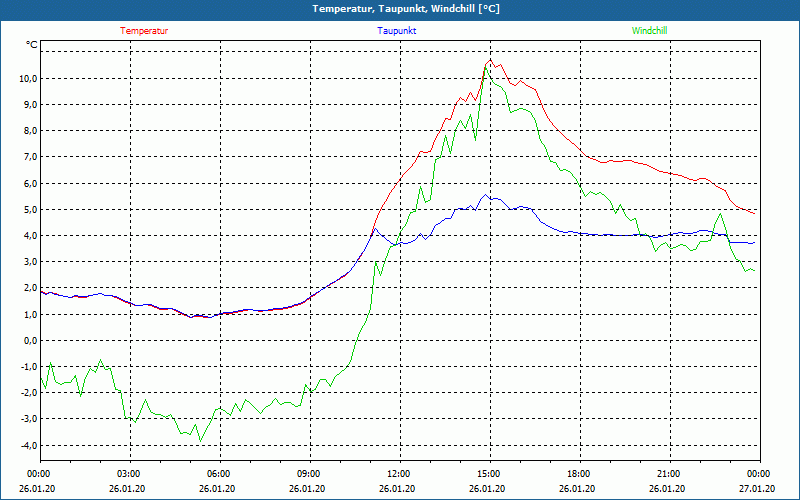This screenshot has height=500, width=800.
Task: Click the 06:00 time axis label
Action: 220,474
